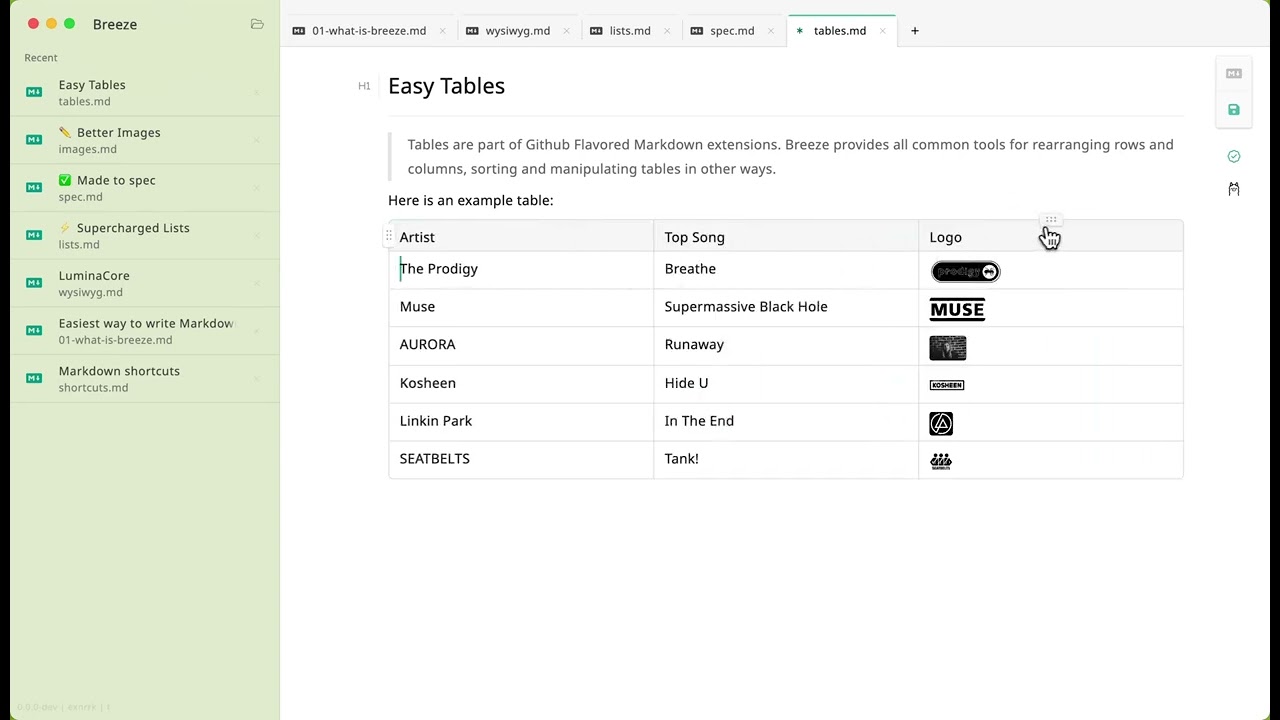Open Supercharged Lists recent file

145,235
